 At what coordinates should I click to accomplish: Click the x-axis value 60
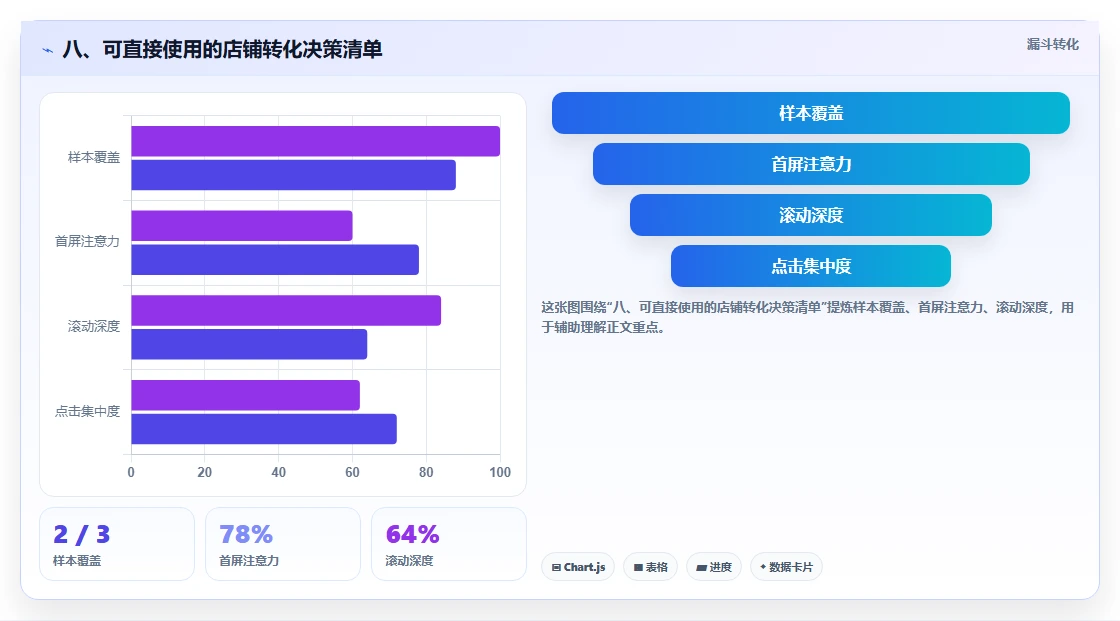coord(352,472)
